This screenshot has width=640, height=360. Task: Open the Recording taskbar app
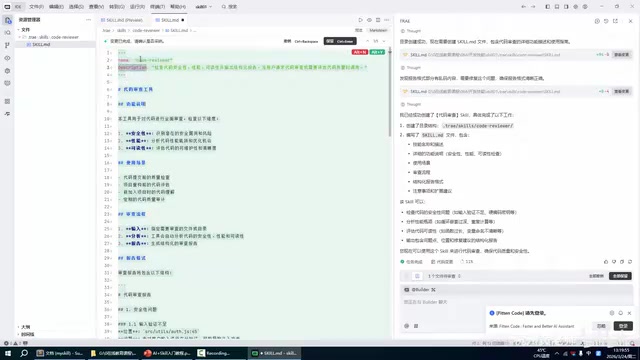pos(219,353)
